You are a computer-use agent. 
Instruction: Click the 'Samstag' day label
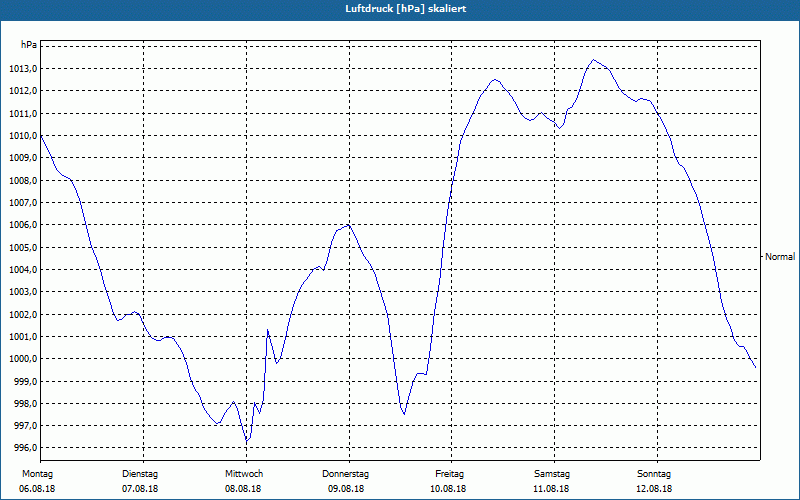click(552, 474)
